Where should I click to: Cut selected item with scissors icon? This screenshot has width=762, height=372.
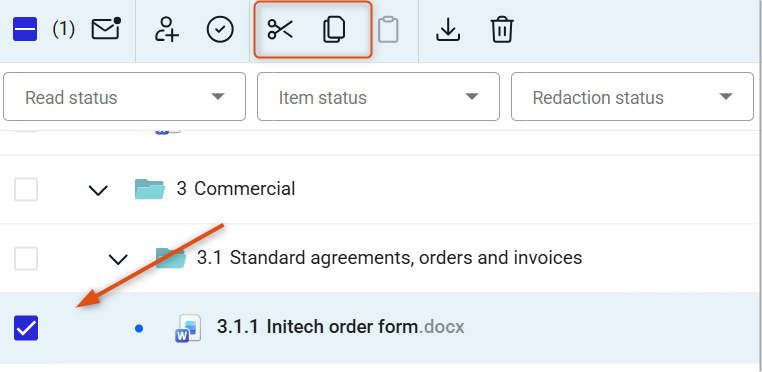[280, 29]
